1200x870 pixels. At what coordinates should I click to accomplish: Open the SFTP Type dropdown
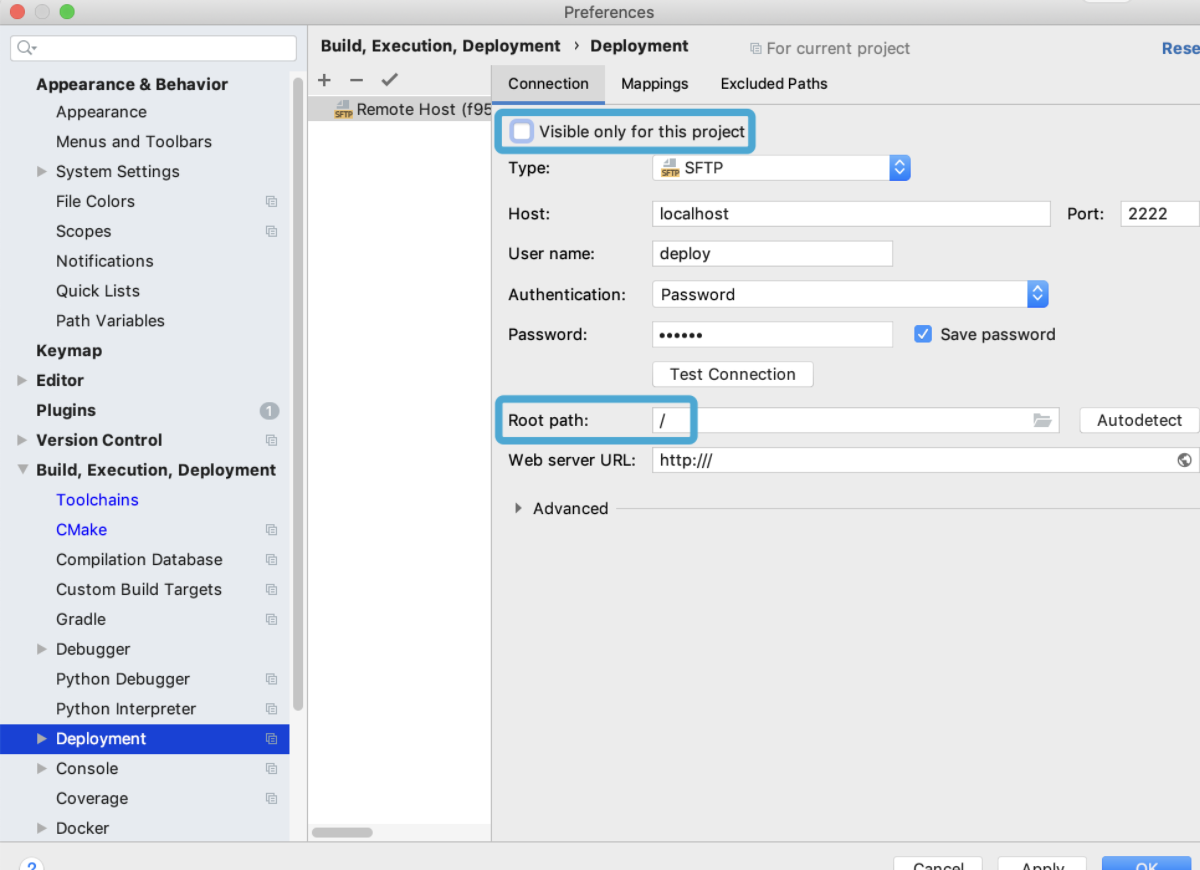tap(899, 168)
